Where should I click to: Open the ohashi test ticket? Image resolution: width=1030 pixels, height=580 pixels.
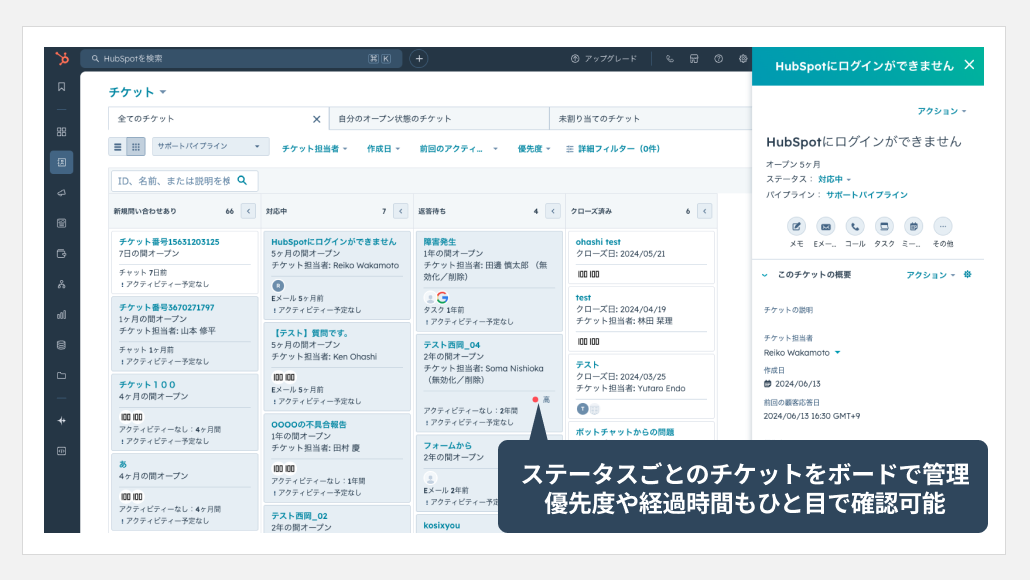tap(598, 242)
